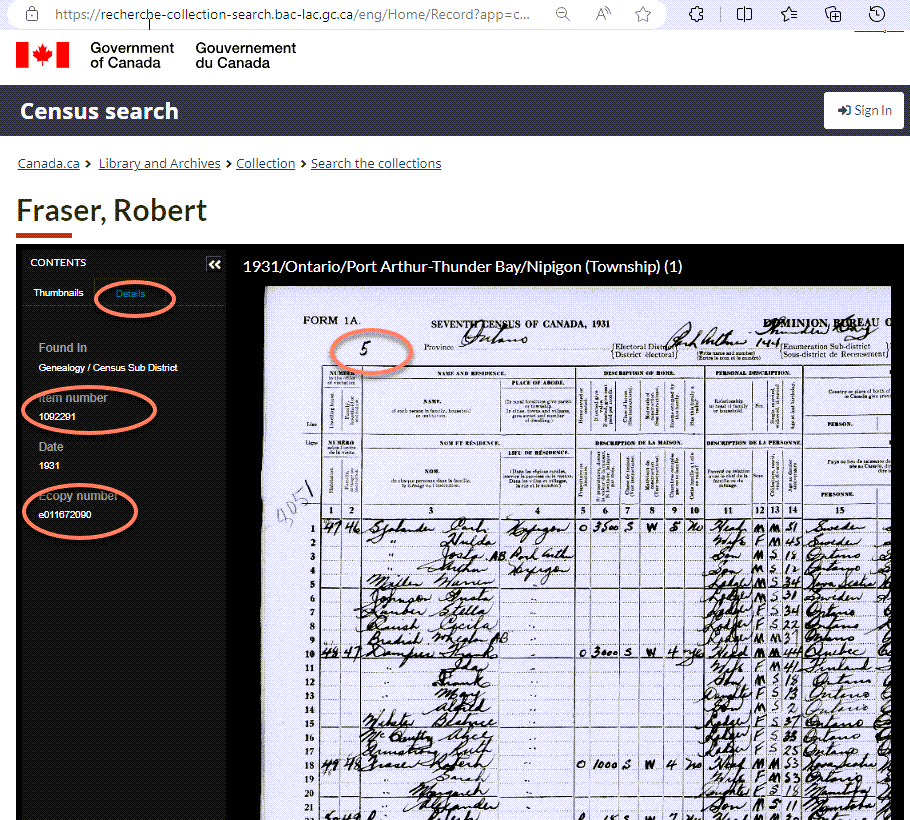Viewport: 910px width, 820px height.
Task: Click inside the address bar URL
Action: tap(290, 14)
